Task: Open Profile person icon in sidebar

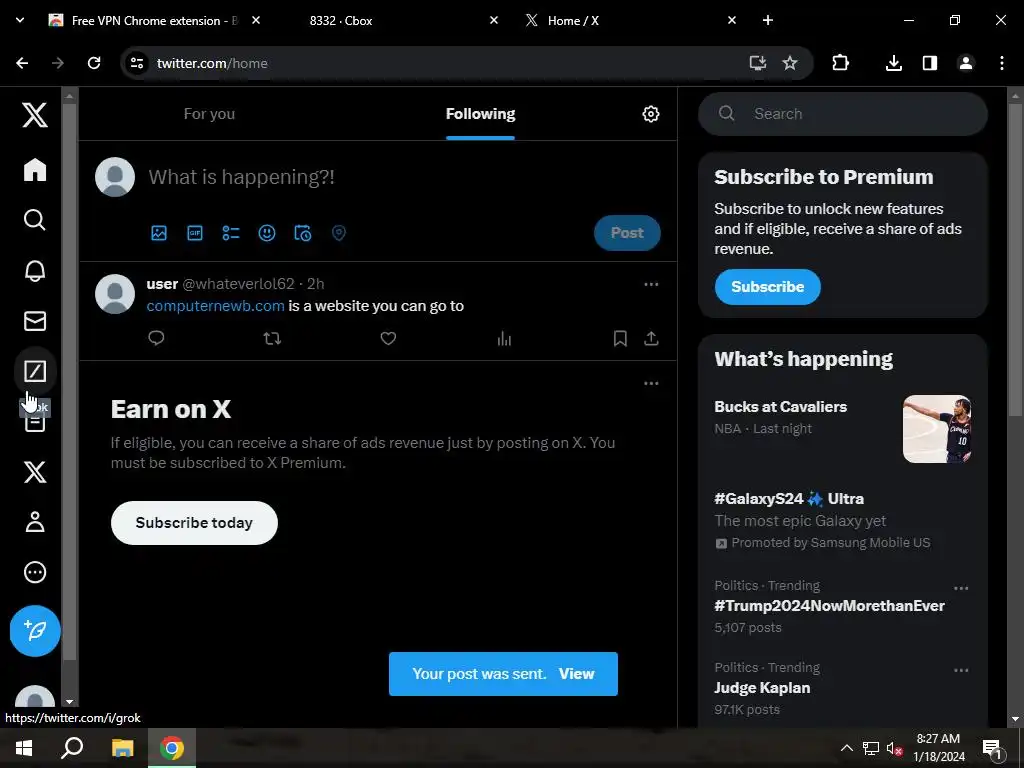Action: [x=35, y=522]
